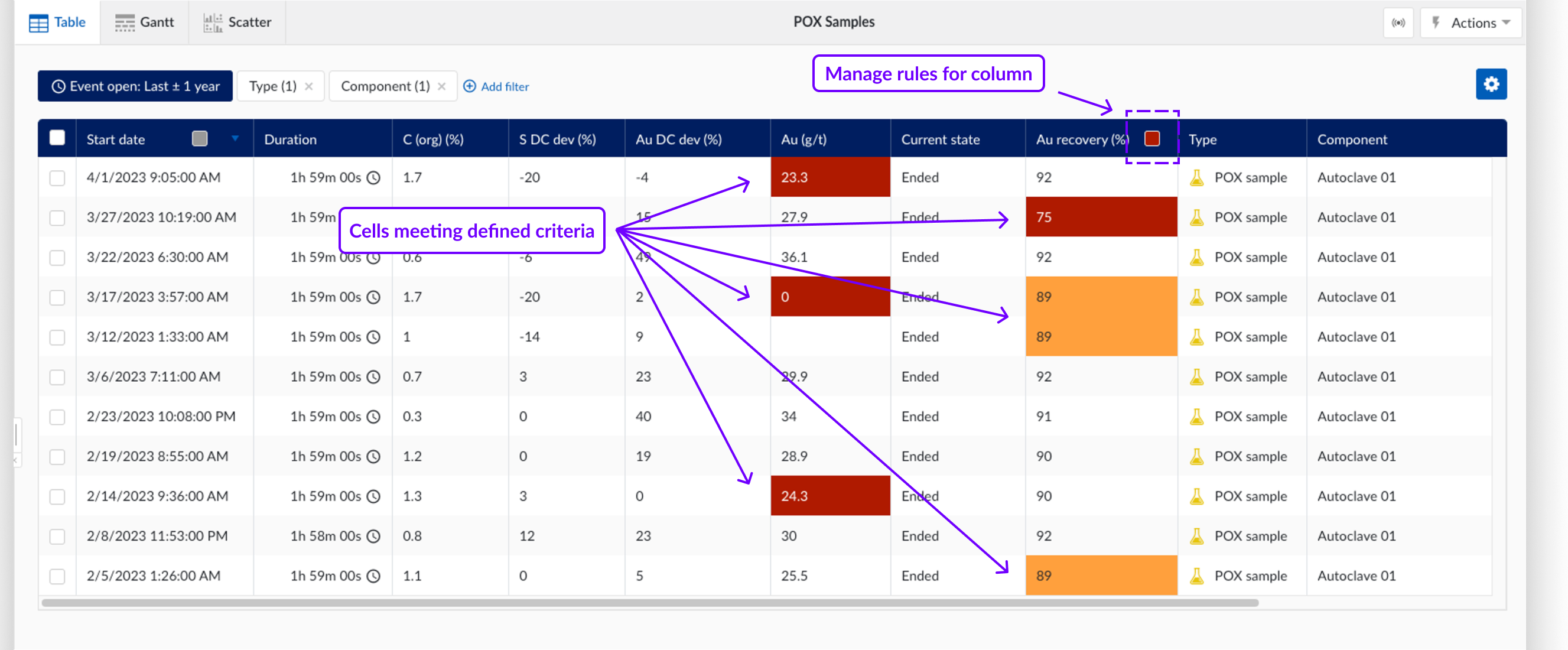Click the POX Samples title
Viewport: 1568px width, 650px height.
(x=833, y=21)
